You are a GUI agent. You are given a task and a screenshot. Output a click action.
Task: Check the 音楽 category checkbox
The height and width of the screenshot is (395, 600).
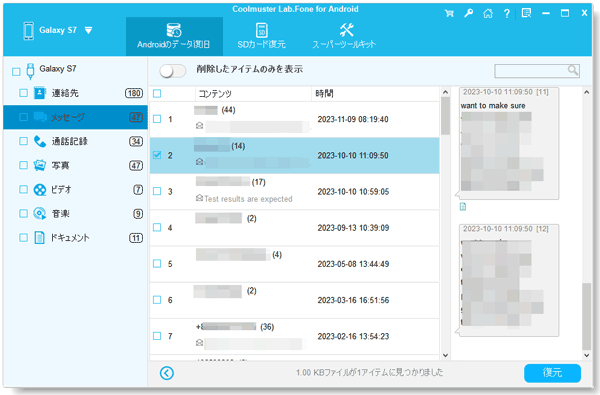pyautogui.click(x=23, y=214)
